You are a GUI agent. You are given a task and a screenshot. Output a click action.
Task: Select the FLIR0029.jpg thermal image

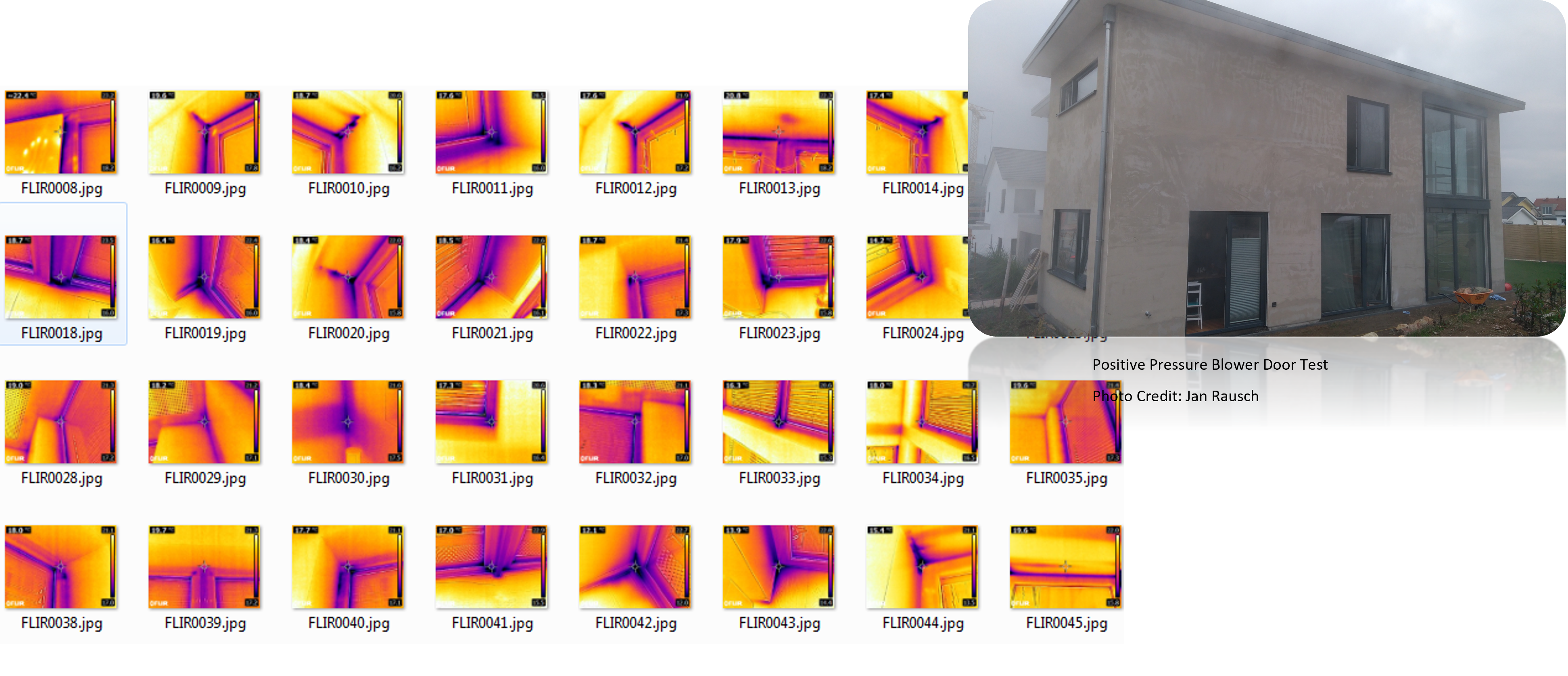pos(205,422)
